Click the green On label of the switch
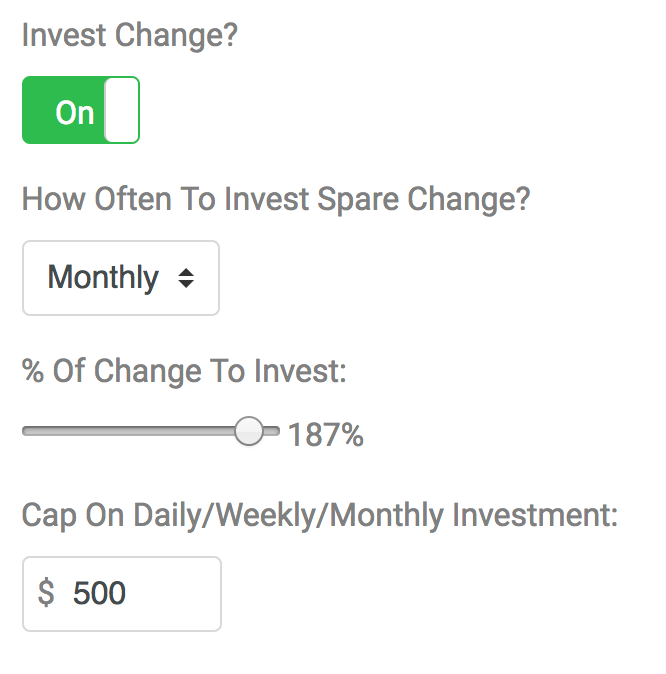 point(74,113)
